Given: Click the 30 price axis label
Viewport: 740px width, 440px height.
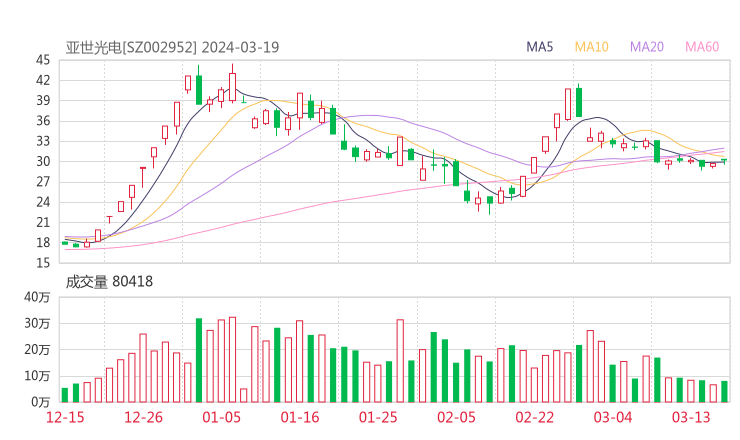Looking at the screenshot, I should pyautogui.click(x=43, y=161).
